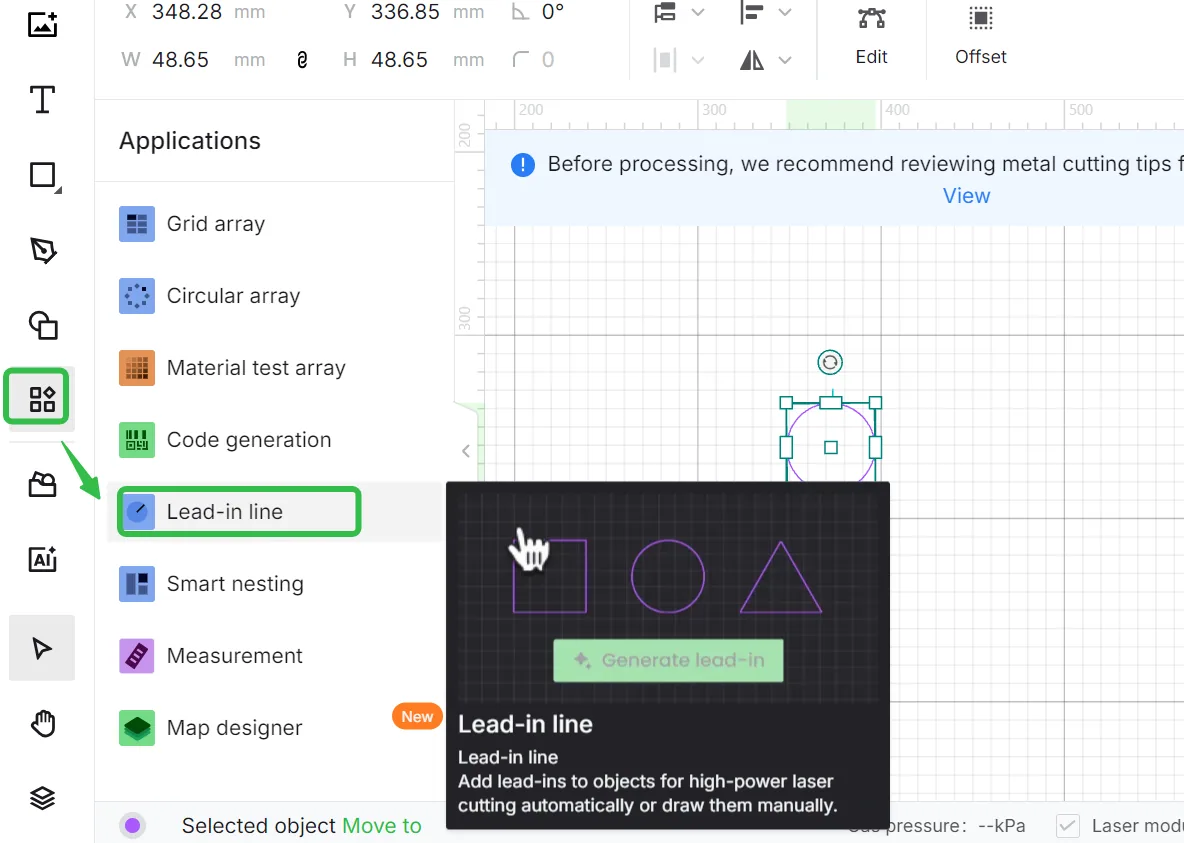Click the Map designer icon

tap(137, 728)
